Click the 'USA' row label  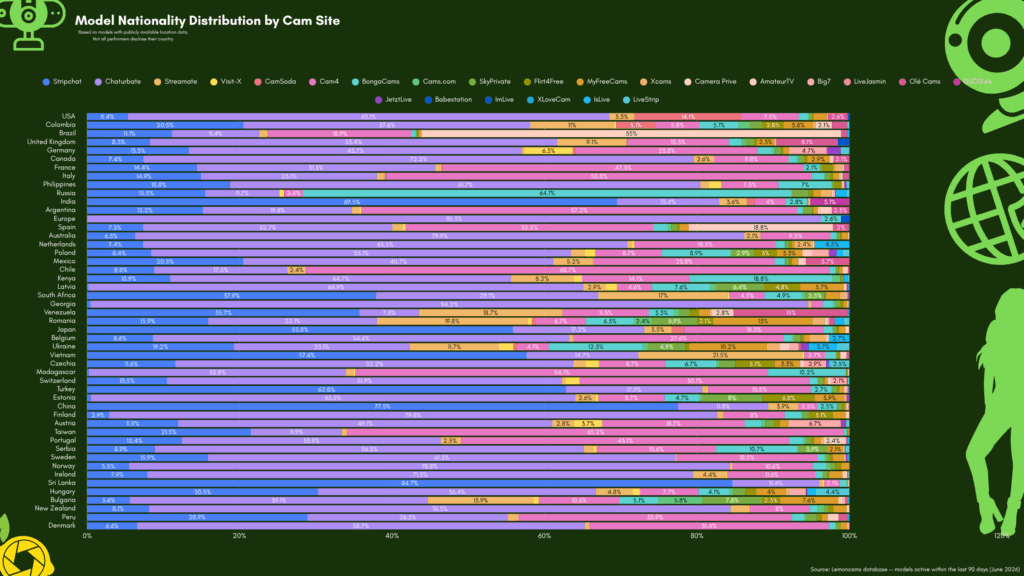pyautogui.click(x=68, y=116)
